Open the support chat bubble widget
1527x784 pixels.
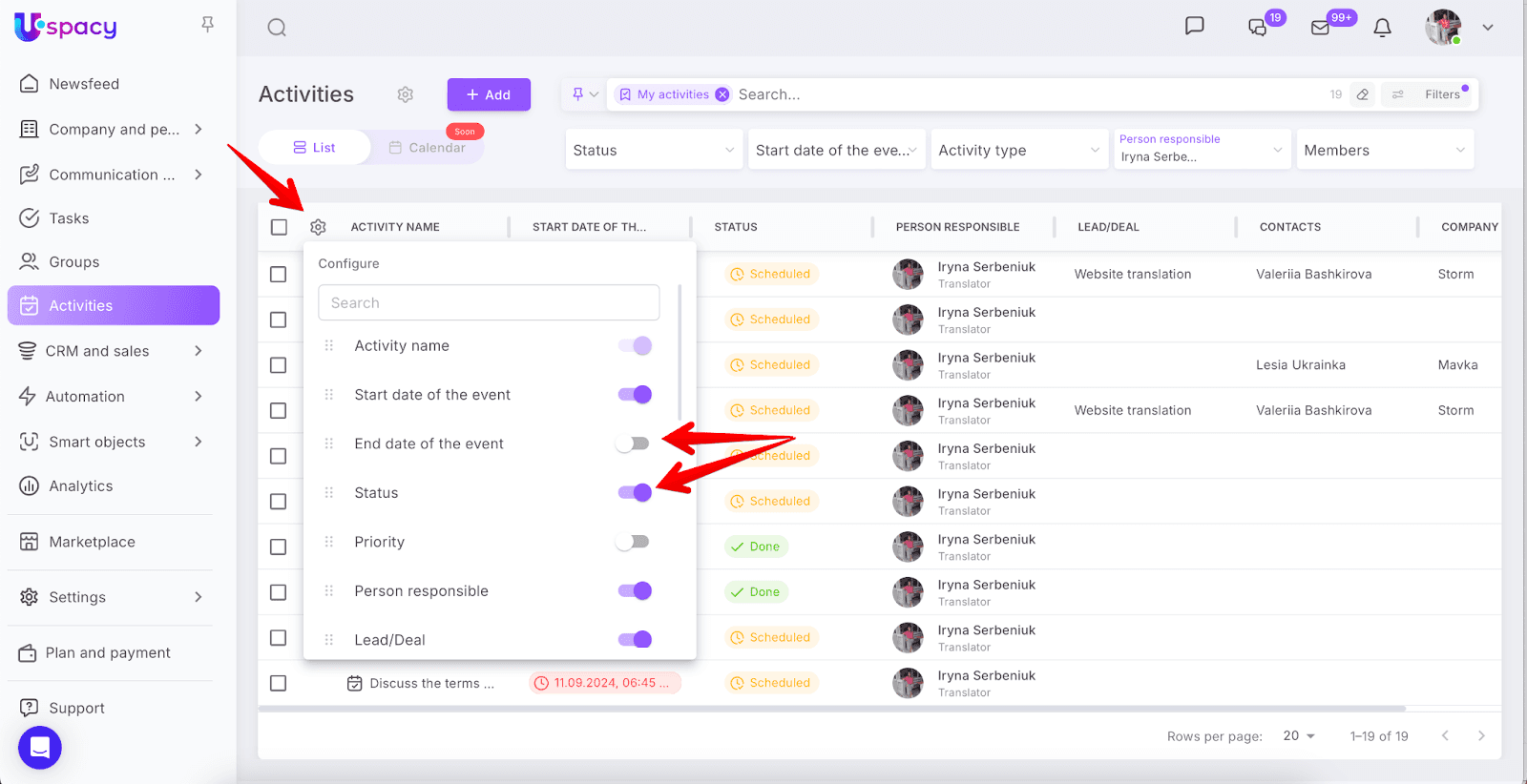40,748
